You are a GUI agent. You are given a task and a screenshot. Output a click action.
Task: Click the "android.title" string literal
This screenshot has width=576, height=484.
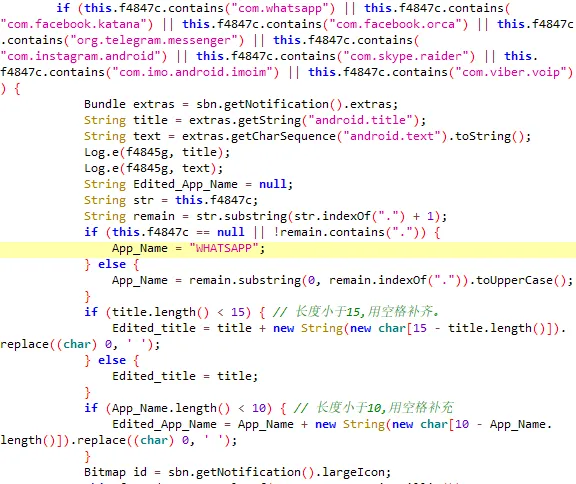[360, 120]
